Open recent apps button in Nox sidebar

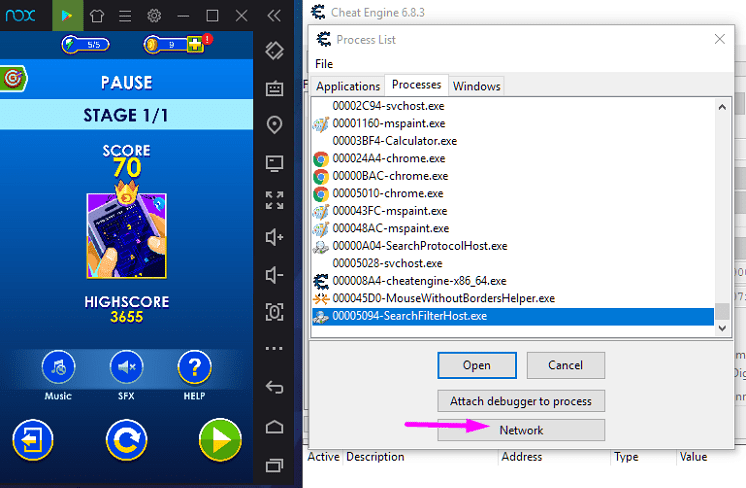pos(275,465)
